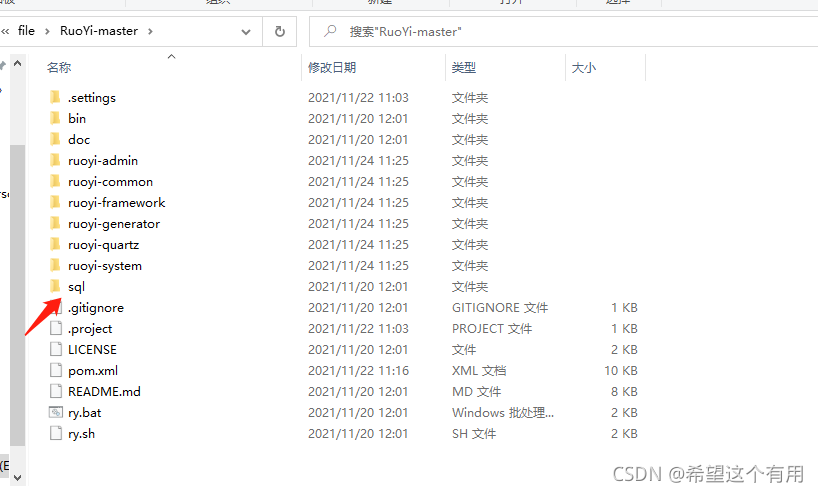Image resolution: width=818 pixels, height=492 pixels.
Task: Select the ry.sh file icon
Action: [x=55, y=433]
